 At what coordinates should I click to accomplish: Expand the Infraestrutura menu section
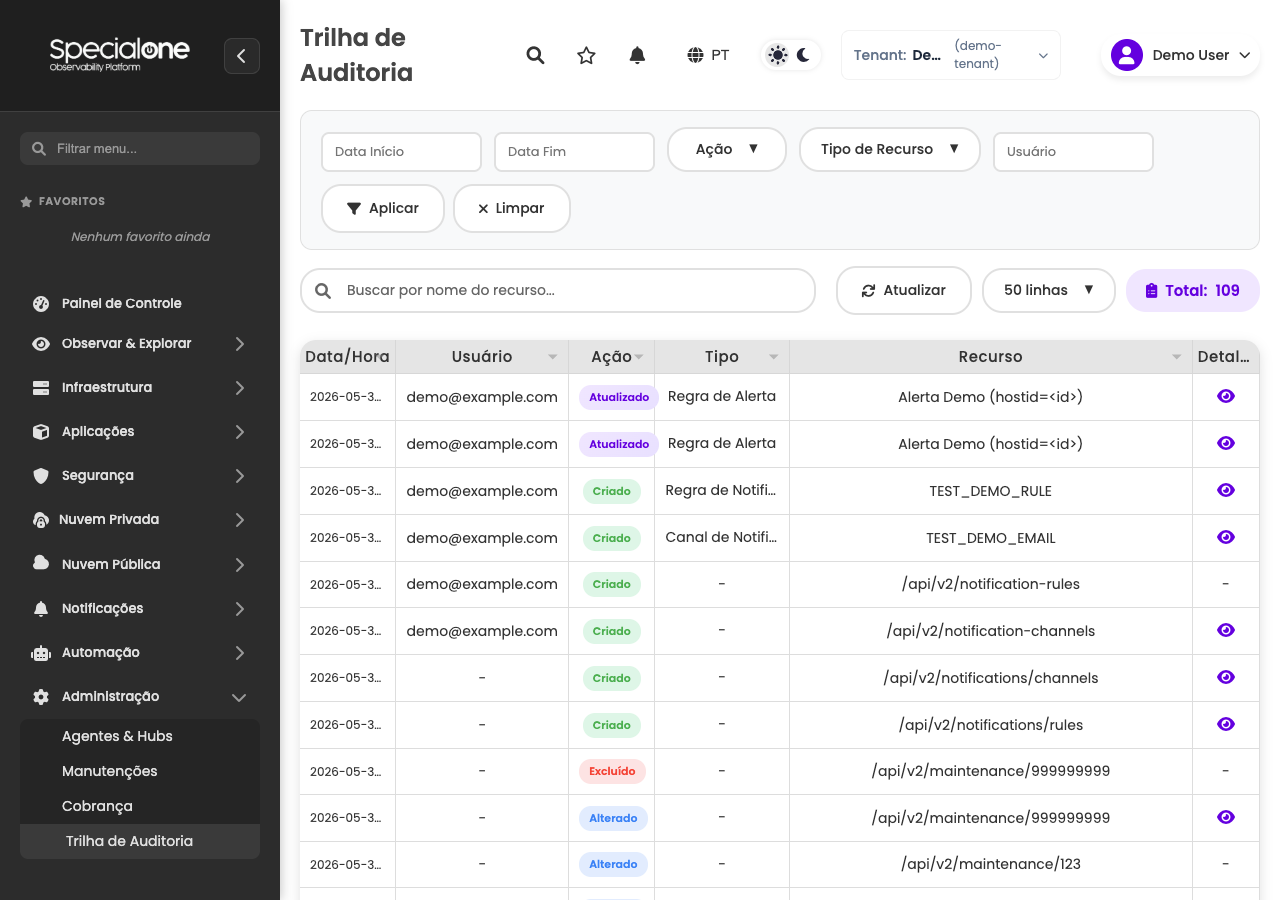pyautogui.click(x=140, y=387)
